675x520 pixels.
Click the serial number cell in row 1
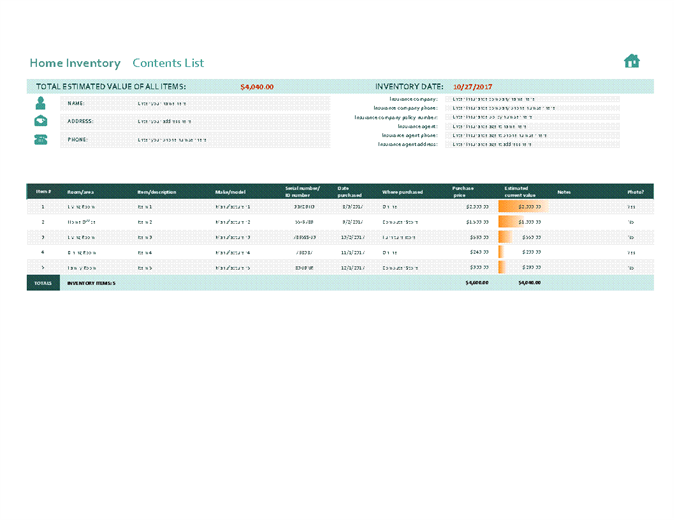point(304,207)
